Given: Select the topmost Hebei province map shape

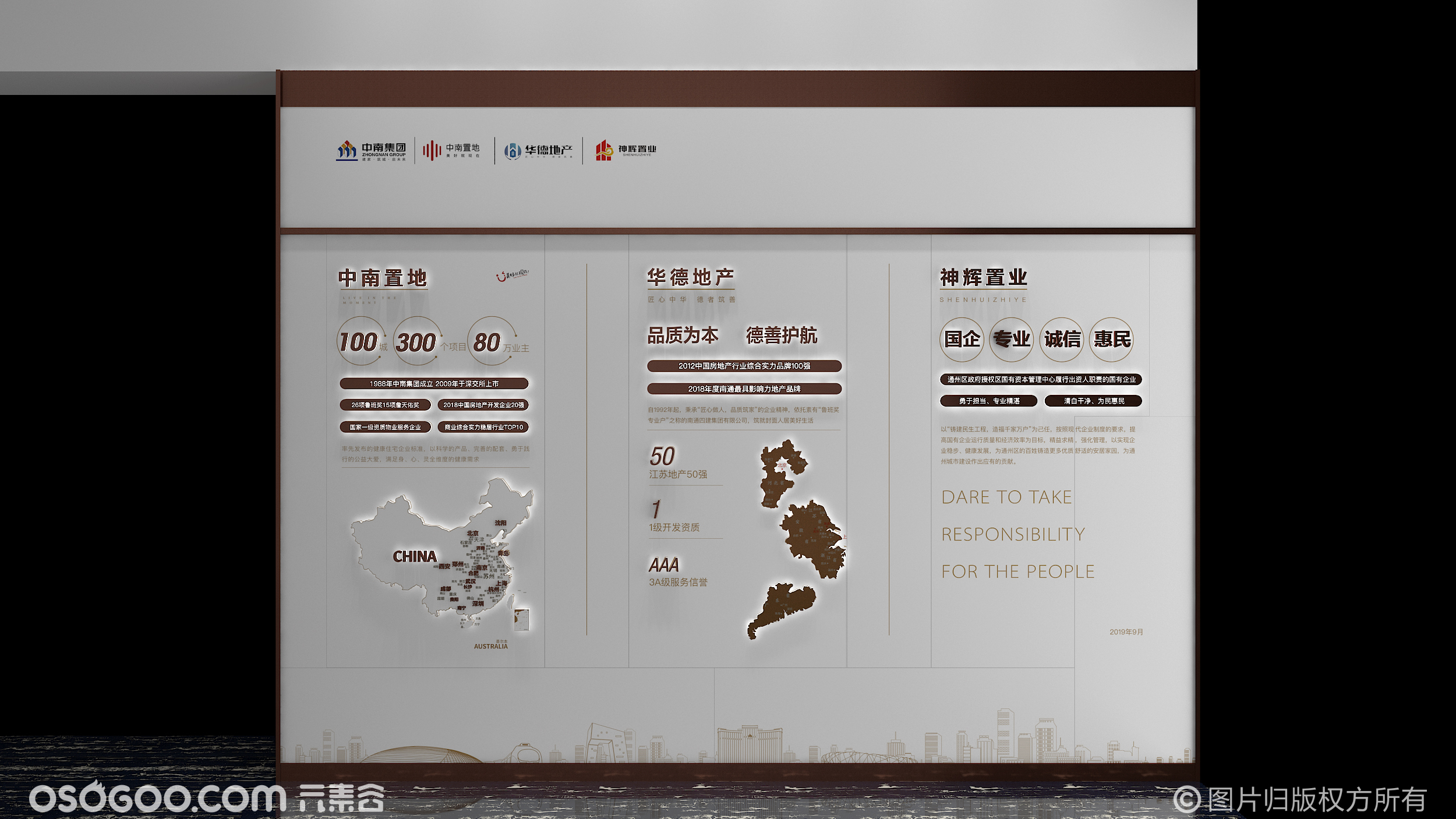Looking at the screenshot, I should [783, 474].
